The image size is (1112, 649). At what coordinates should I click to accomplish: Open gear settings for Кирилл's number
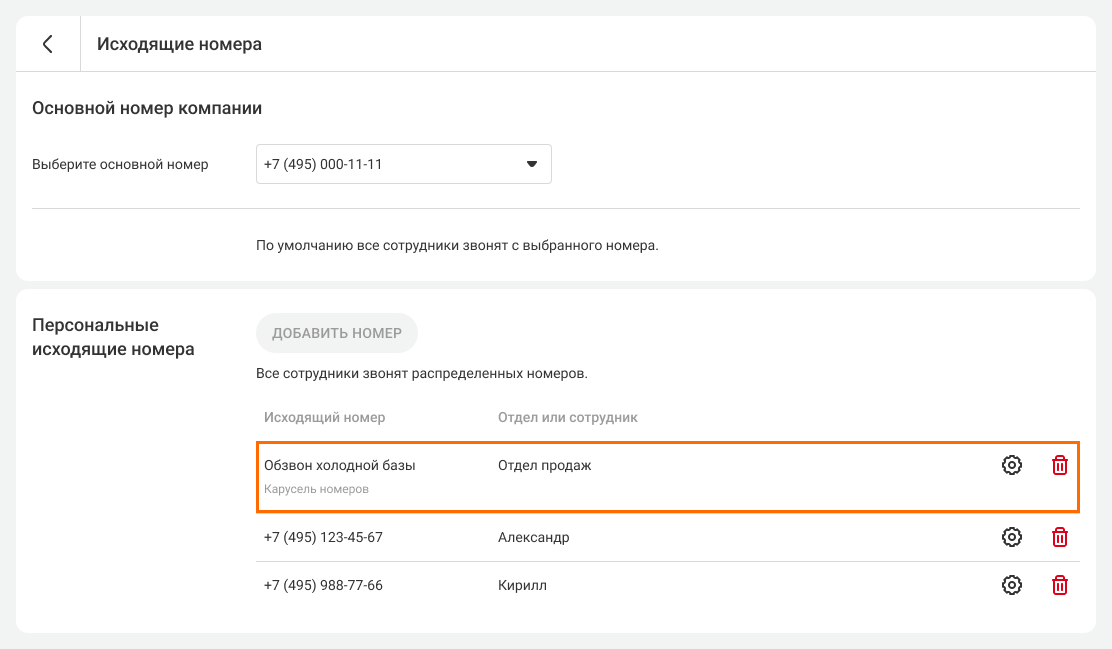point(1012,585)
